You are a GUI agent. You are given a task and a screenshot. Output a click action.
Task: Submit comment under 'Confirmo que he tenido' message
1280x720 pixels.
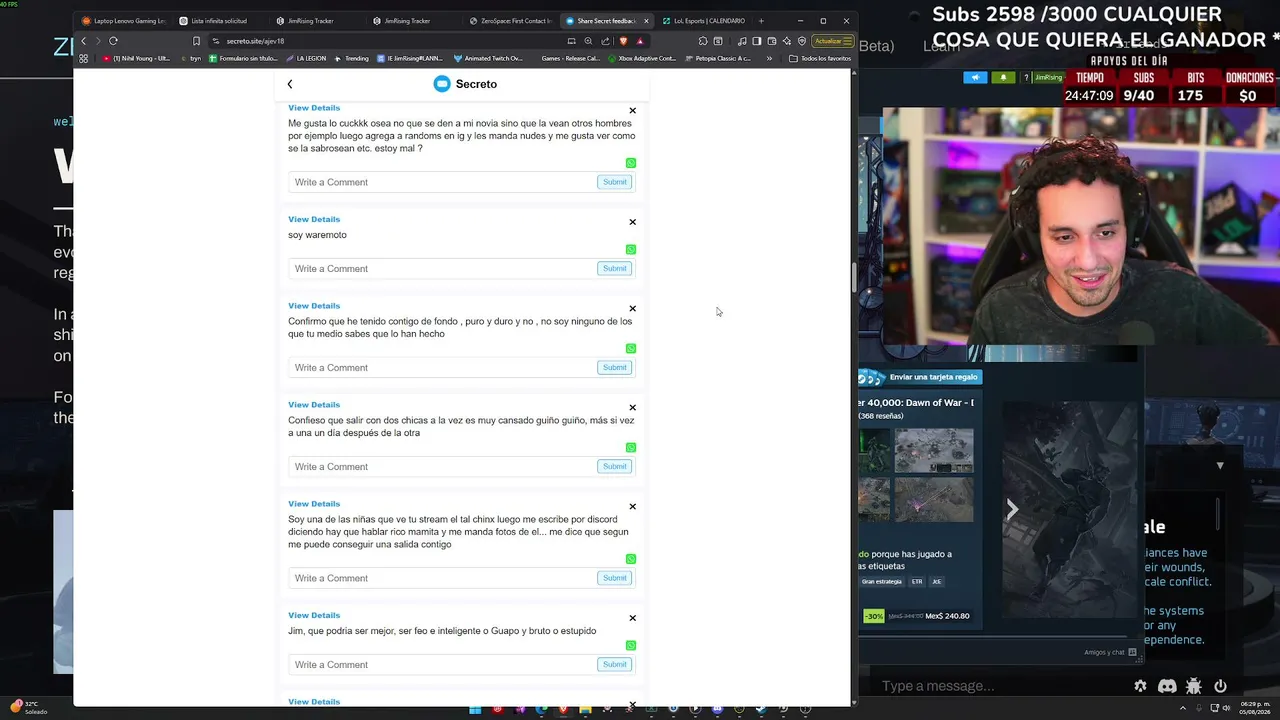[614, 367]
